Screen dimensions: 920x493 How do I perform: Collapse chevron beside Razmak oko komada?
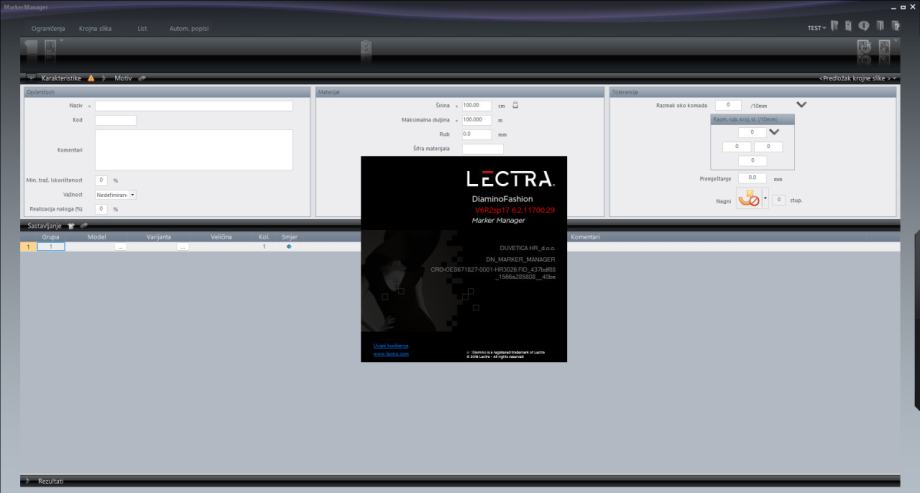point(801,104)
